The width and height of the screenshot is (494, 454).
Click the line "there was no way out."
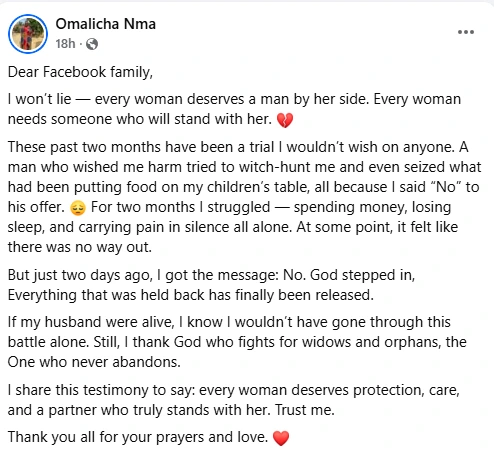(80, 247)
